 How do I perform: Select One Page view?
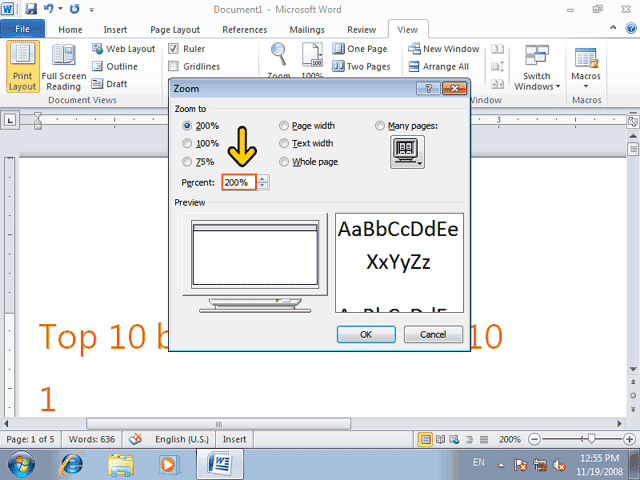tap(360, 49)
